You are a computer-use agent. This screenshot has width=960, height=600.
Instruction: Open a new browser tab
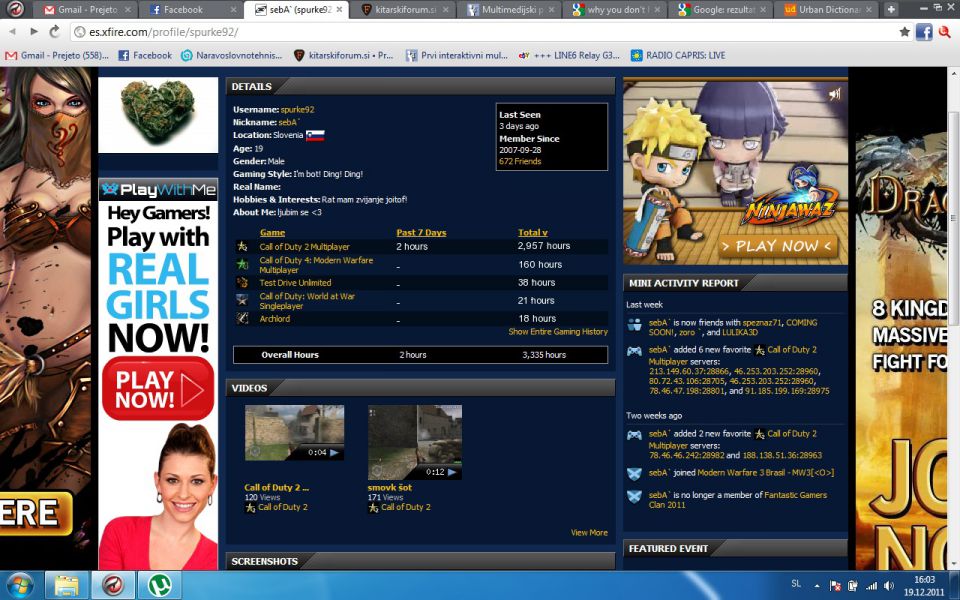[891, 10]
